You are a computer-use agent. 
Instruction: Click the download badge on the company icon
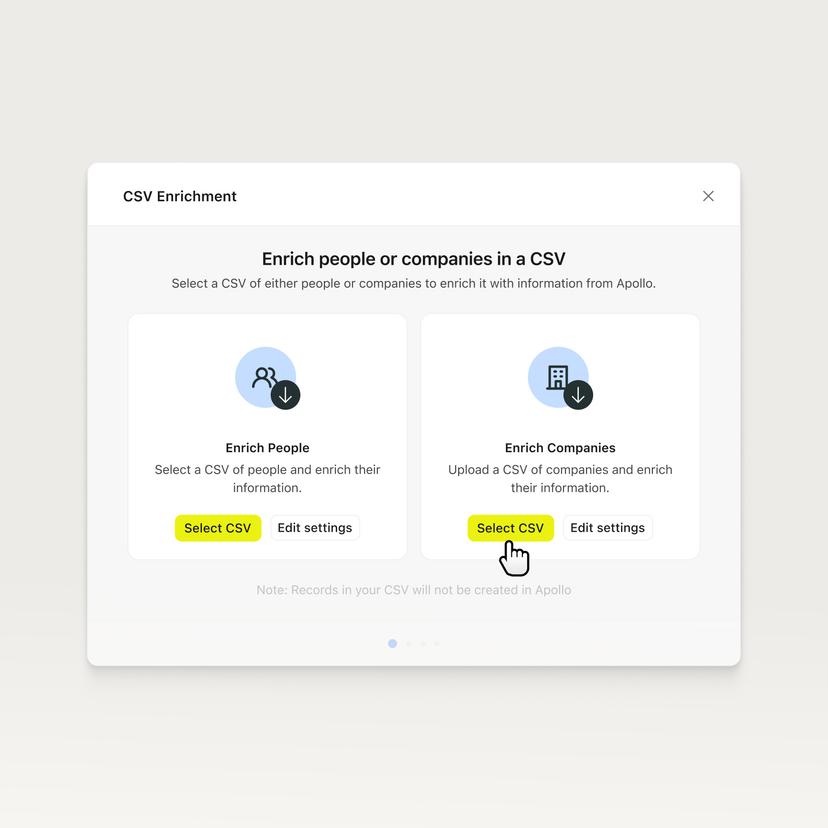(578, 395)
